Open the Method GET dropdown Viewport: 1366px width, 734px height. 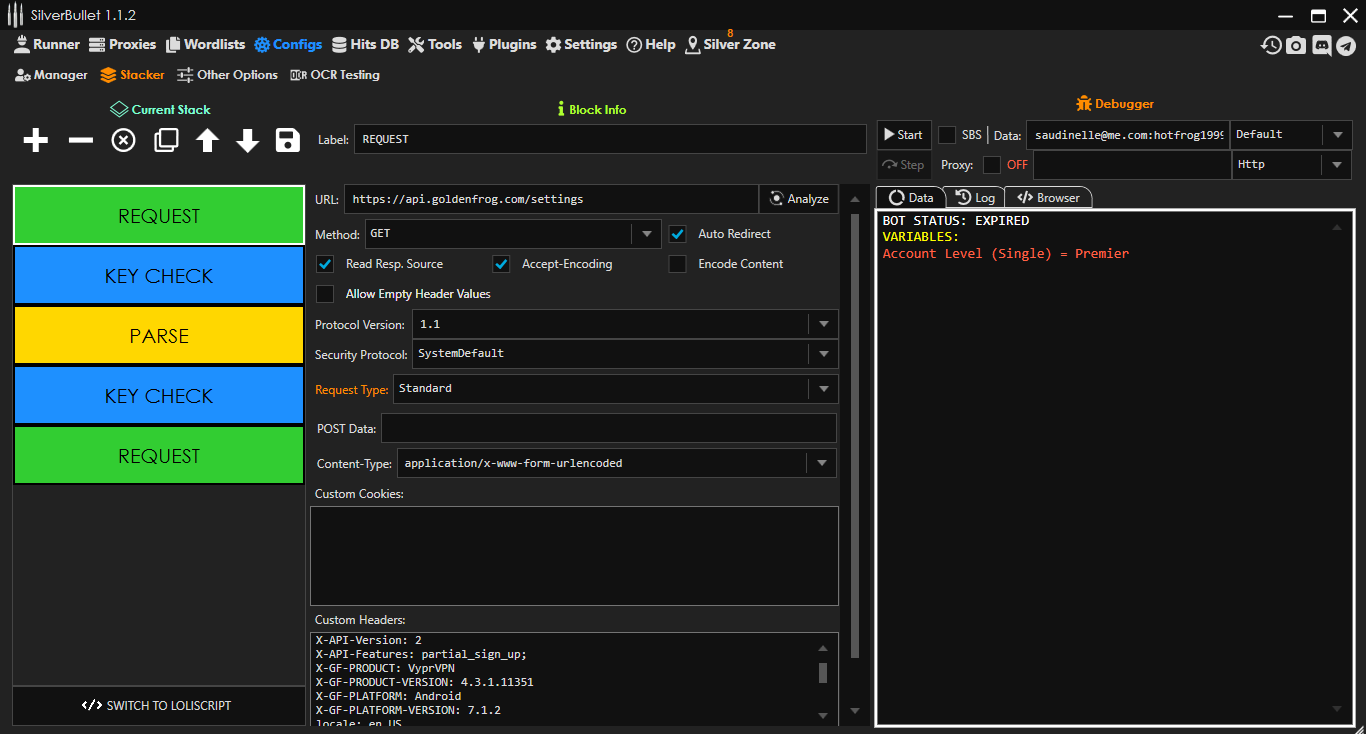pyautogui.click(x=513, y=234)
